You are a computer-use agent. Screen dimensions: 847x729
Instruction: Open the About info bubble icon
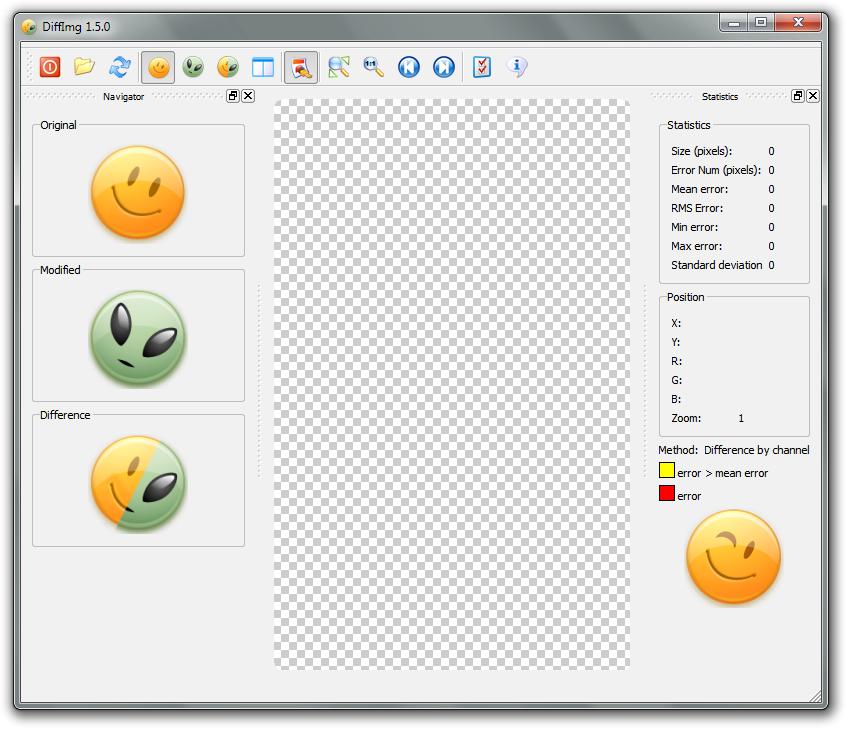click(x=517, y=67)
